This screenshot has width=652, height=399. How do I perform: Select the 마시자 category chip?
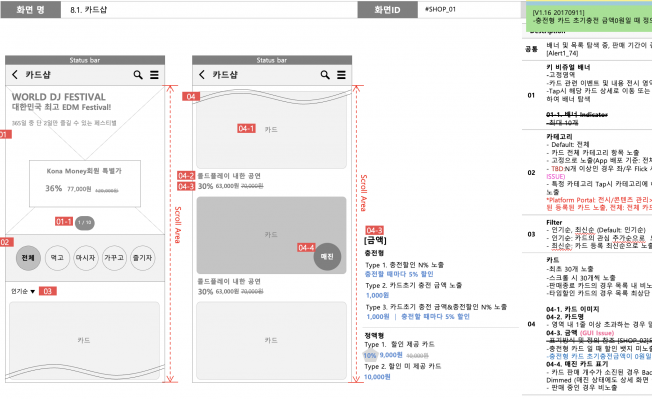click(85, 258)
